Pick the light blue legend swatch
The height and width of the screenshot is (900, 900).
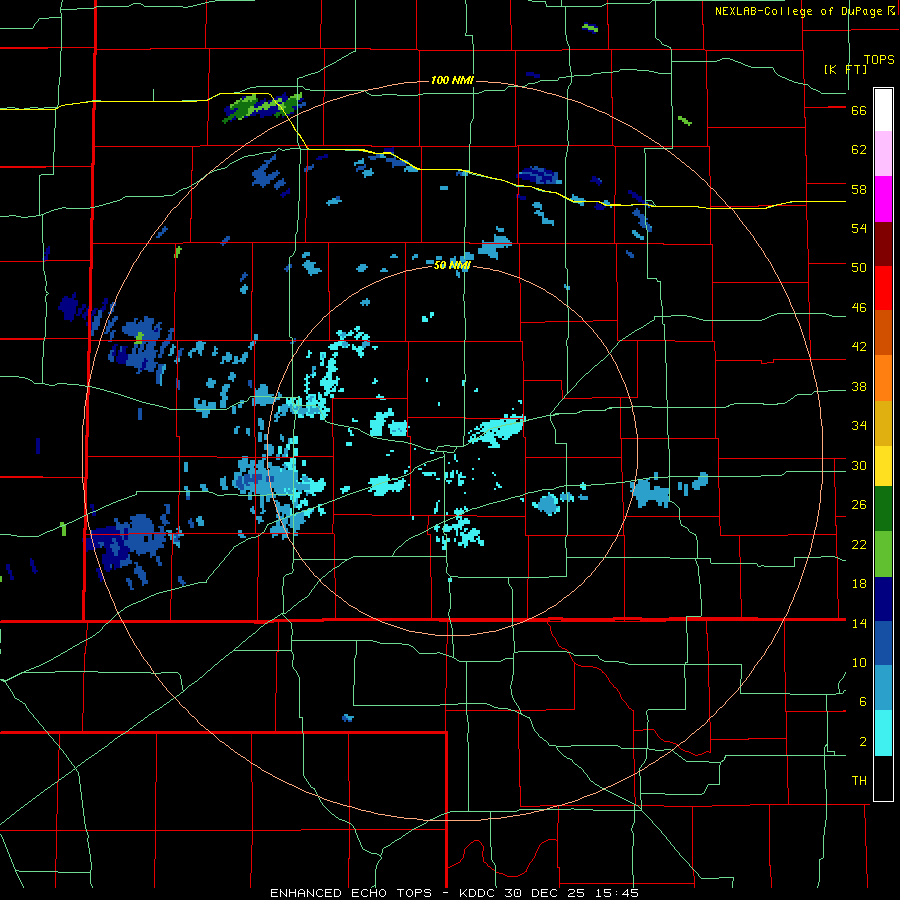[x=883, y=688]
